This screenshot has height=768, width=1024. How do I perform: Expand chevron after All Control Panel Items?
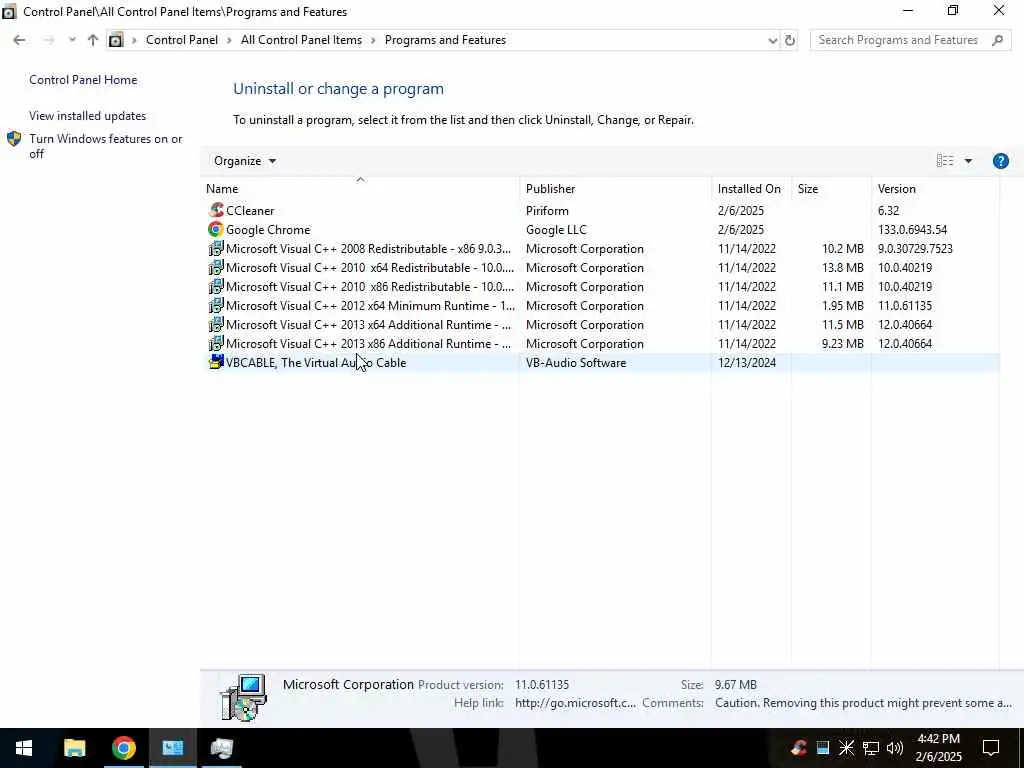point(374,40)
